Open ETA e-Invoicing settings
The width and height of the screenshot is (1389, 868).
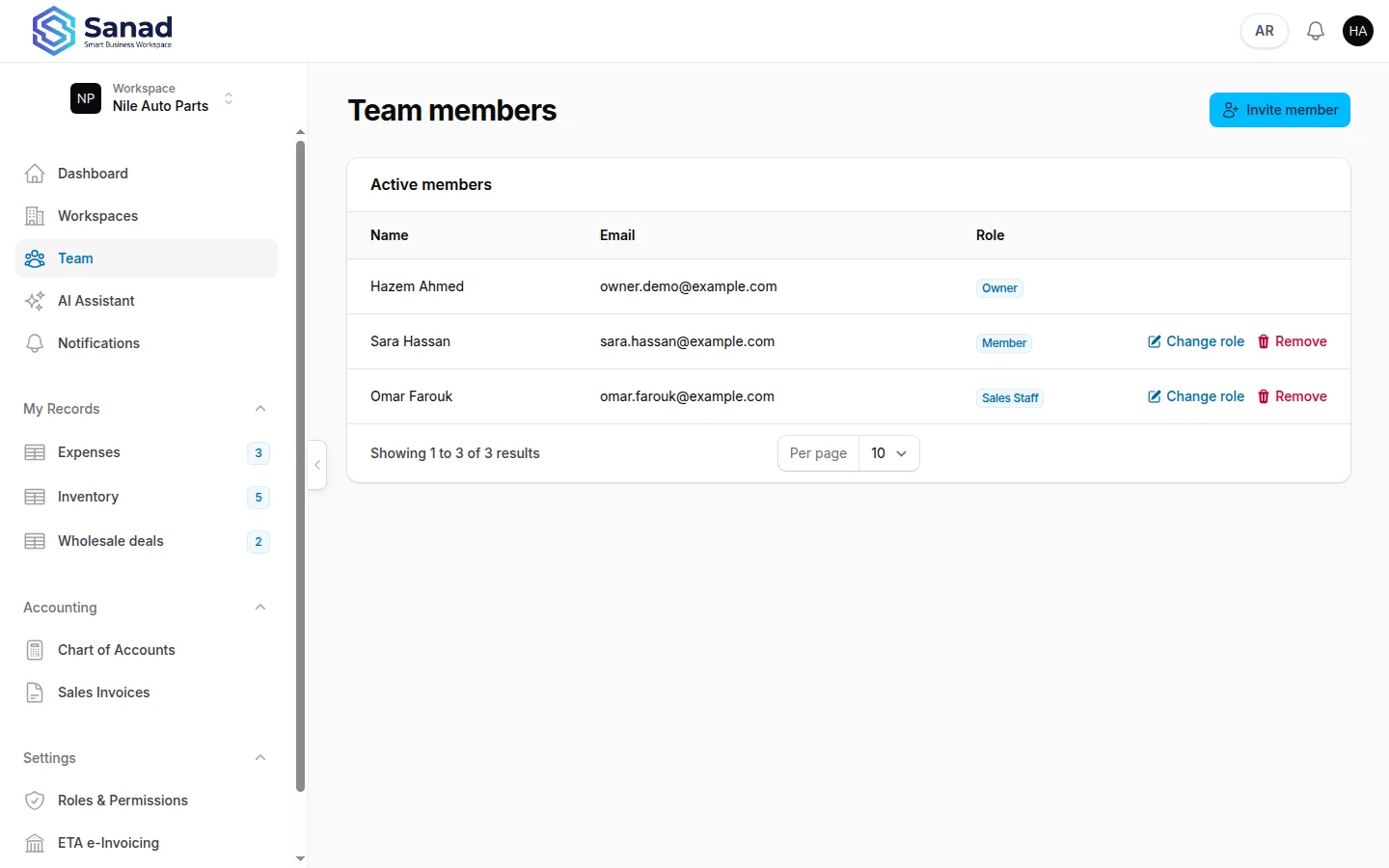[x=147, y=843]
